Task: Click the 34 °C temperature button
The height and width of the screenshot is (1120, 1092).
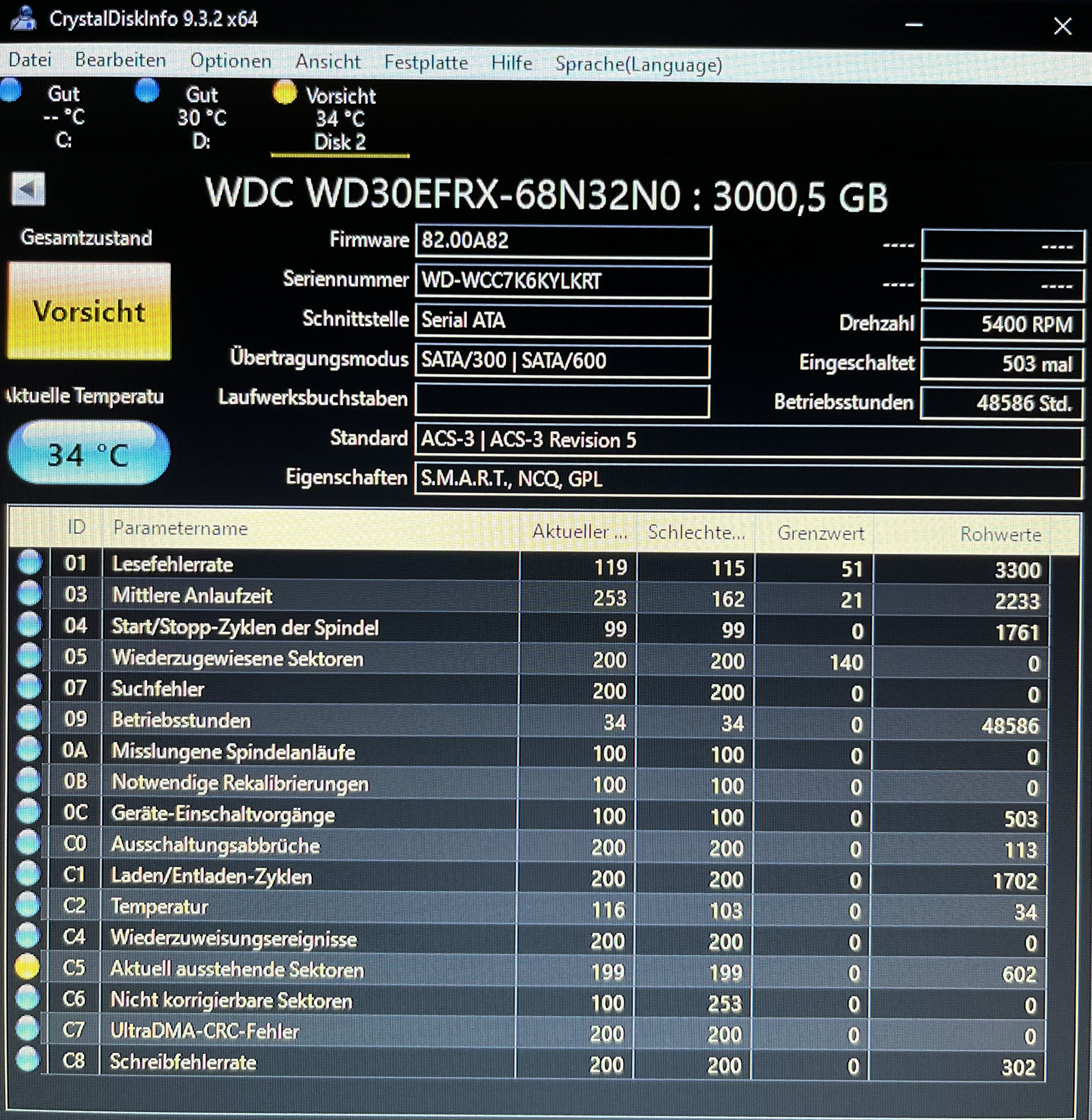Action: point(89,453)
